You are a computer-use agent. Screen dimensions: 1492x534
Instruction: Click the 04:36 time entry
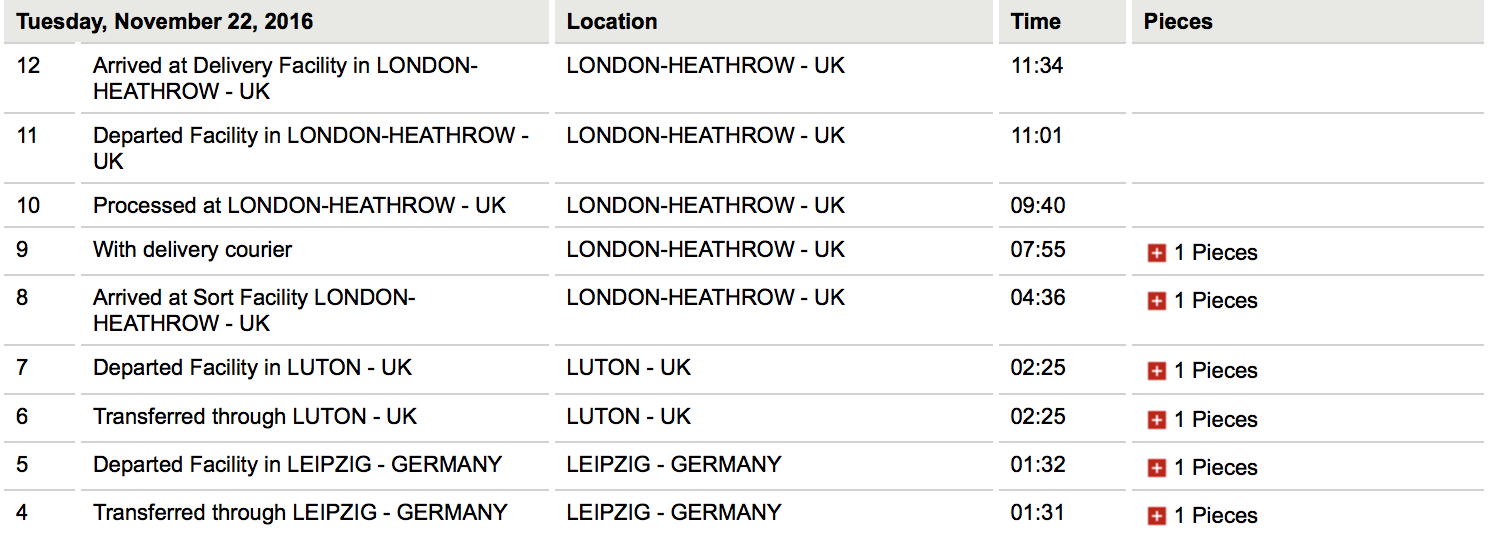click(x=1037, y=298)
